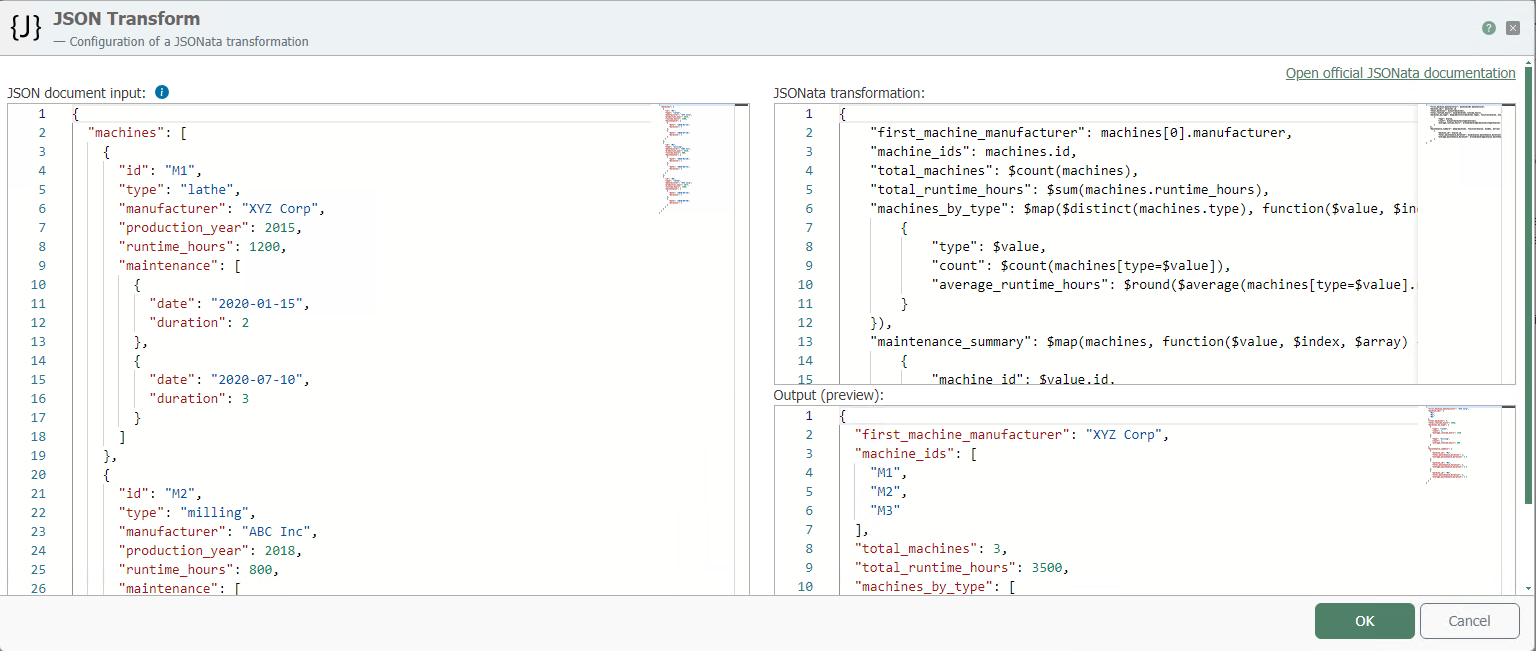The width and height of the screenshot is (1536, 651).
Task: Click line number 20 in the input editor gutter
Action: 38,475
